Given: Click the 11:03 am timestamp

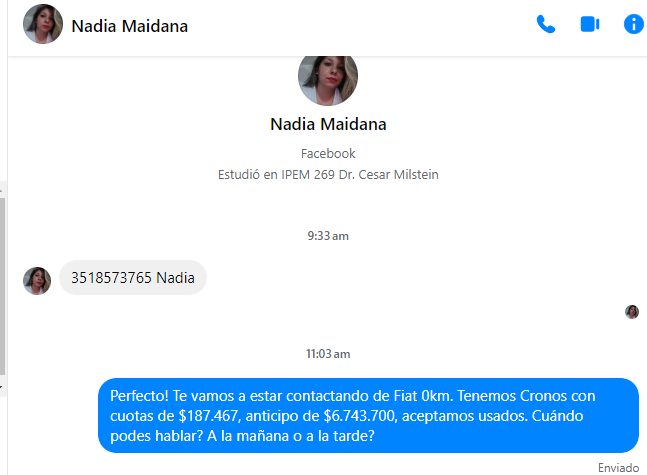Looking at the screenshot, I should coord(328,354).
